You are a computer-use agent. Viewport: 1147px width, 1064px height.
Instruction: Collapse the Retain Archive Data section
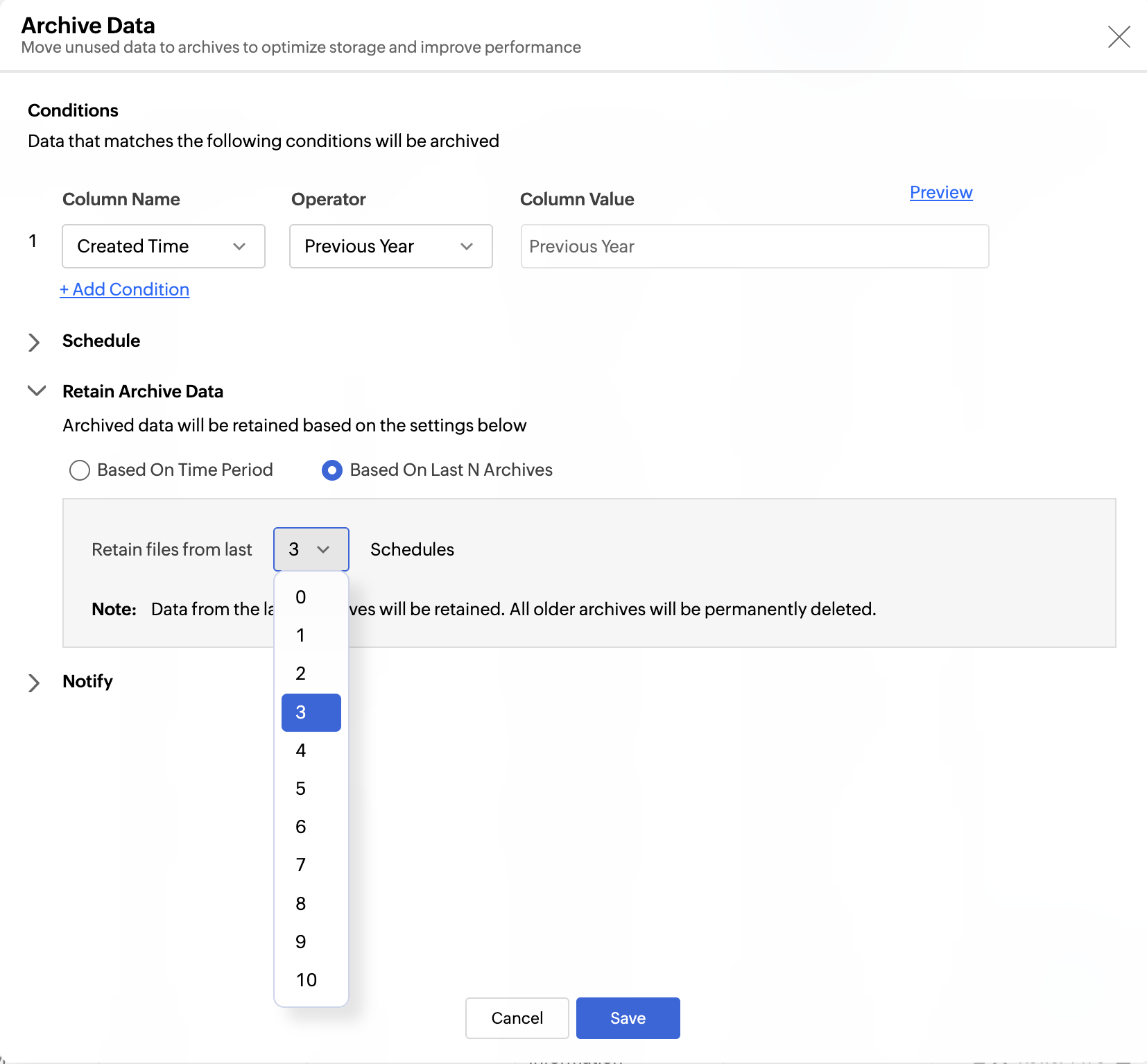36,391
